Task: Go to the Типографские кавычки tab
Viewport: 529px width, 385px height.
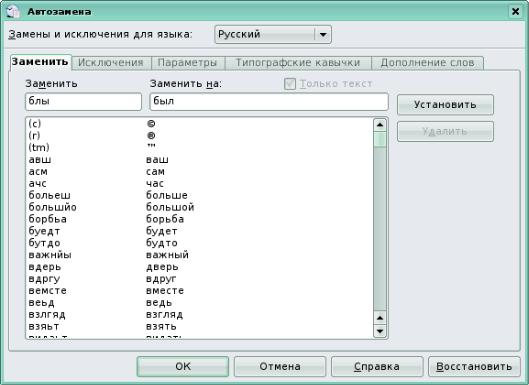Action: point(298,63)
